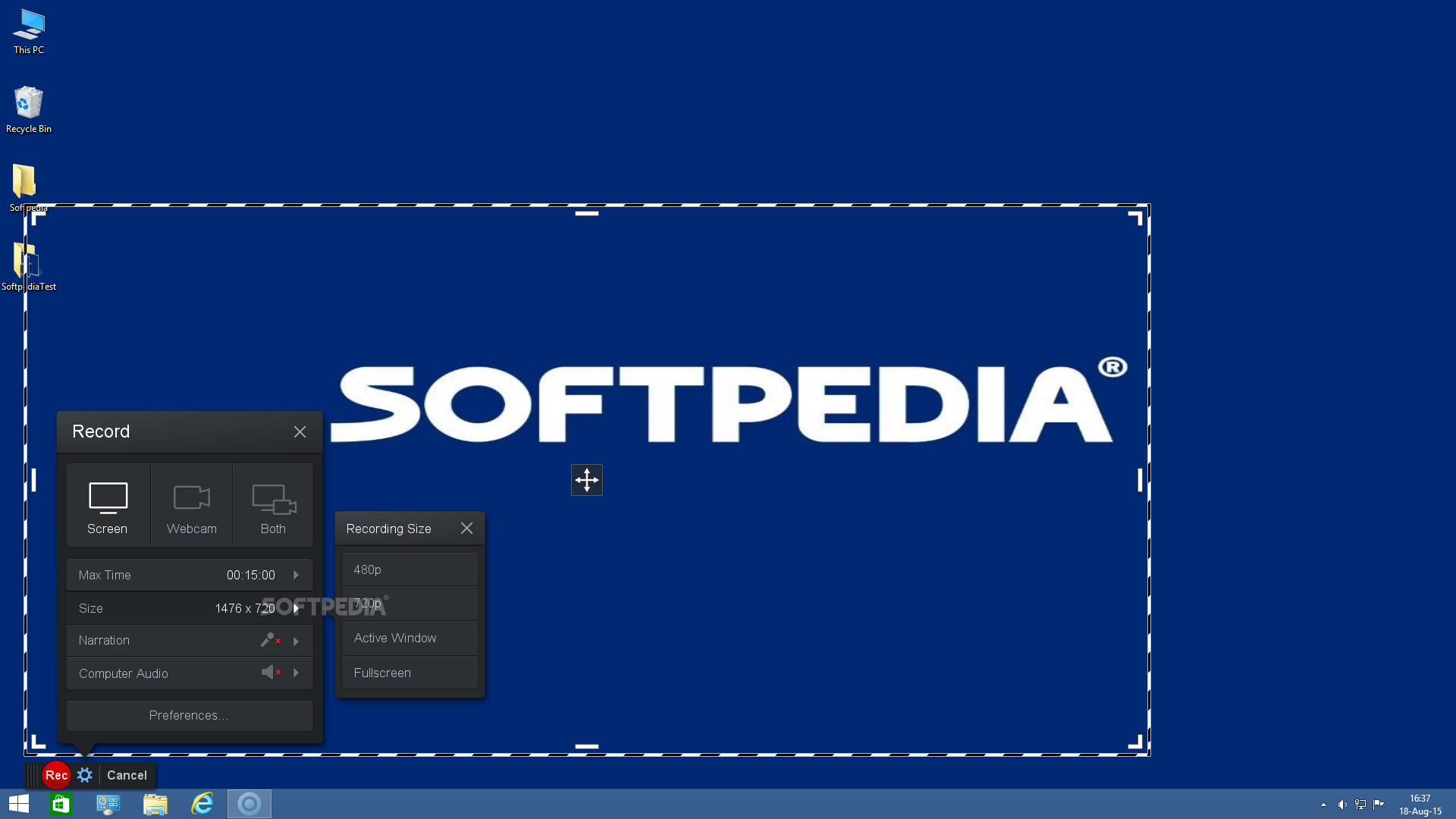Screen dimensions: 1456x819
Task: Click the grip handle left of Rec button
Action: [x=32, y=775]
